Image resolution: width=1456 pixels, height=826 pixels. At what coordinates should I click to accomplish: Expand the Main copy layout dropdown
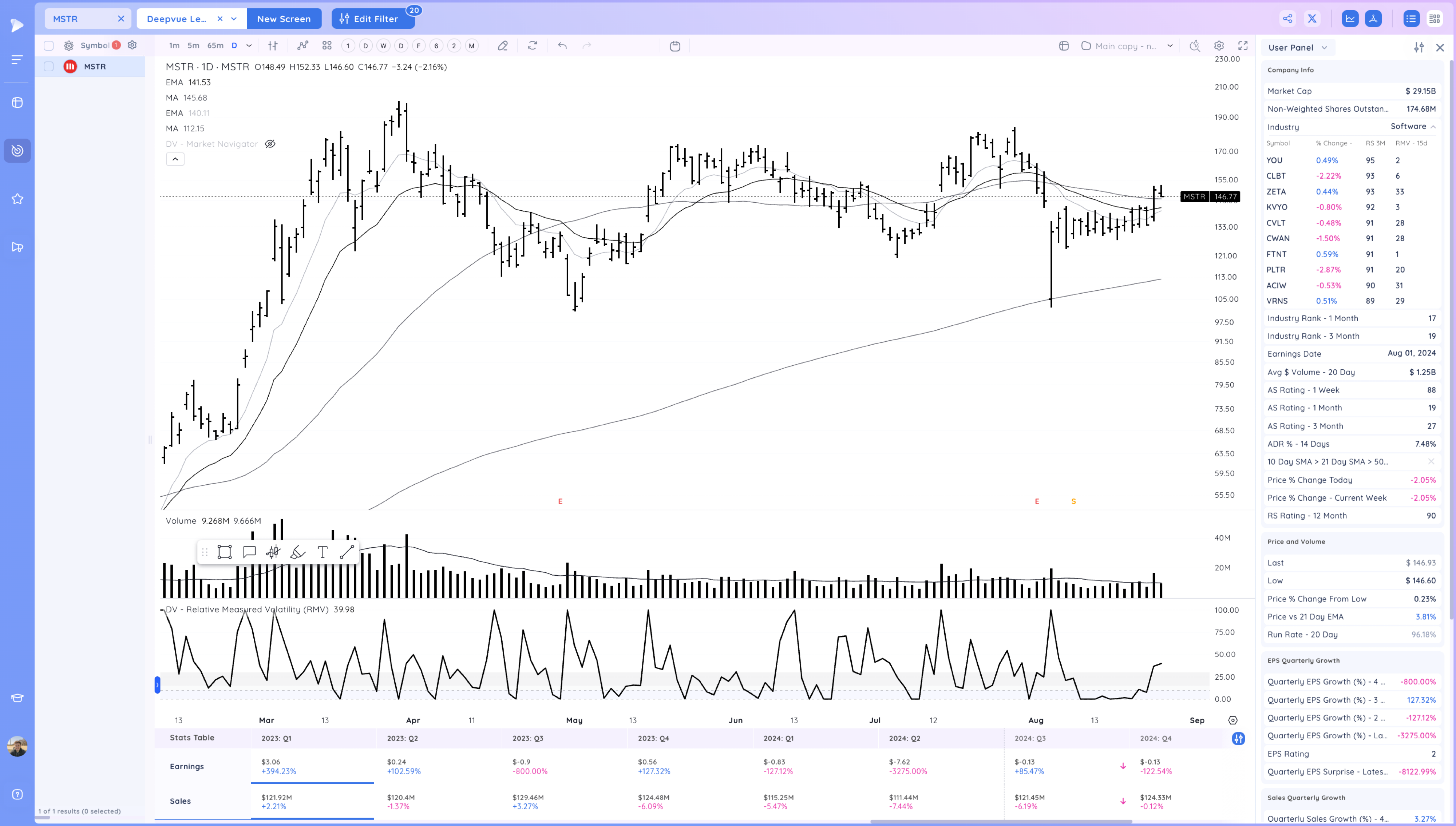click(x=1170, y=46)
